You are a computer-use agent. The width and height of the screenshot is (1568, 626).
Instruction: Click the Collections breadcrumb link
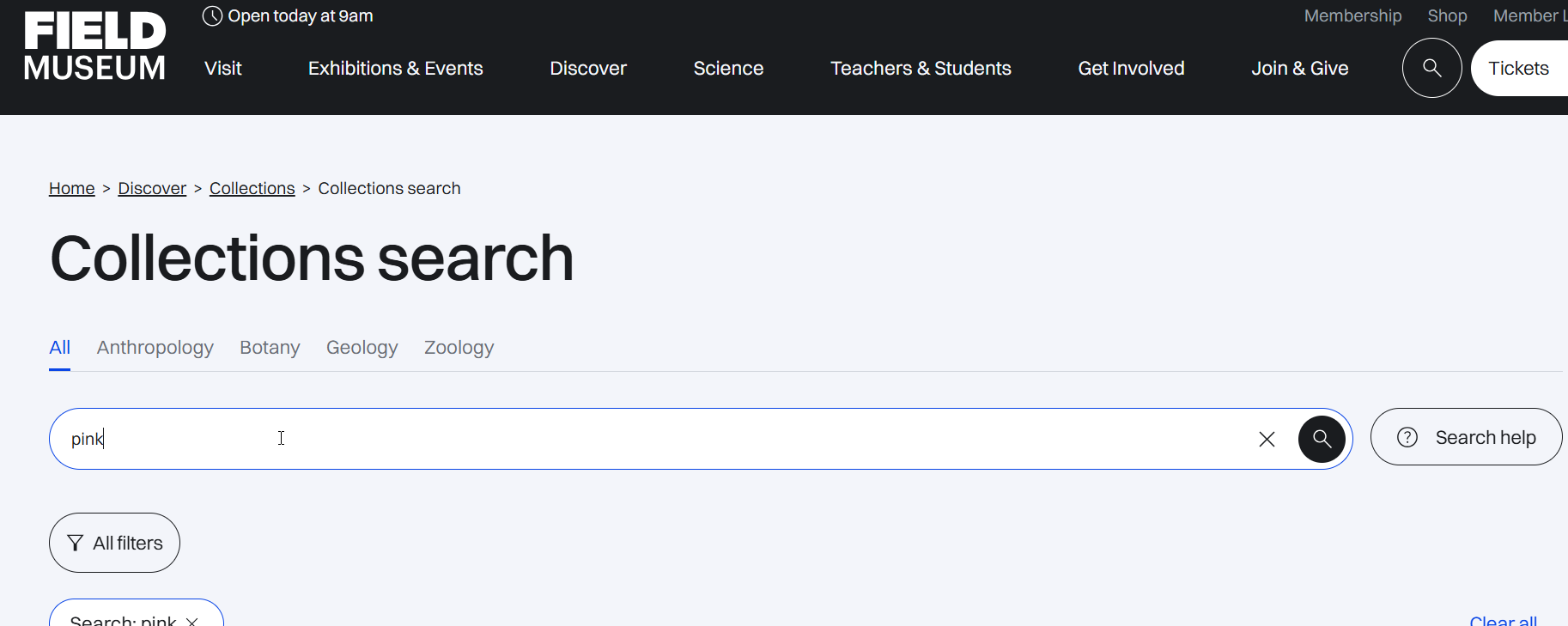pos(252,188)
